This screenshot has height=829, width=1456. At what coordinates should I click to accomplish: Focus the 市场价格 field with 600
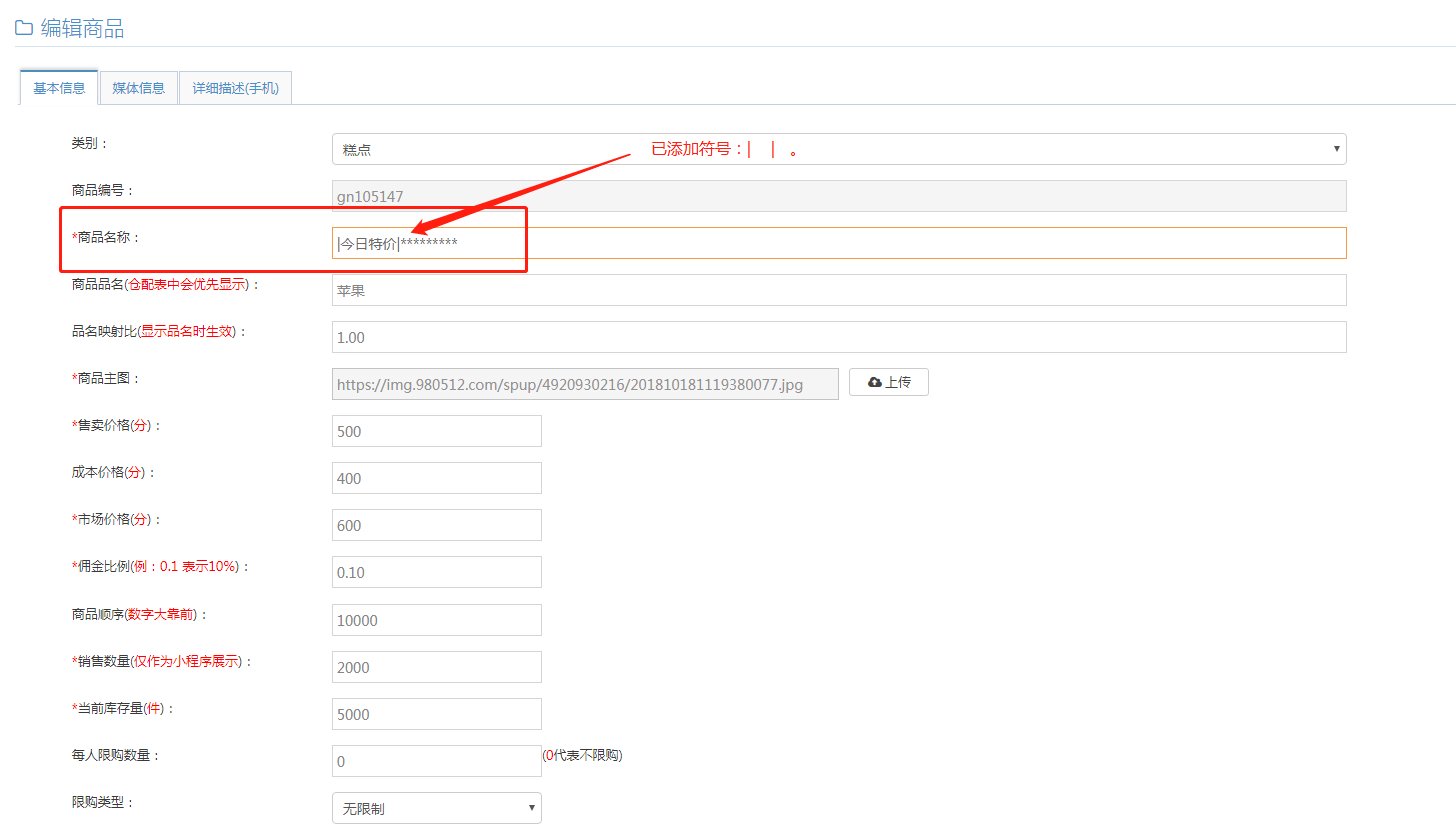click(x=437, y=525)
